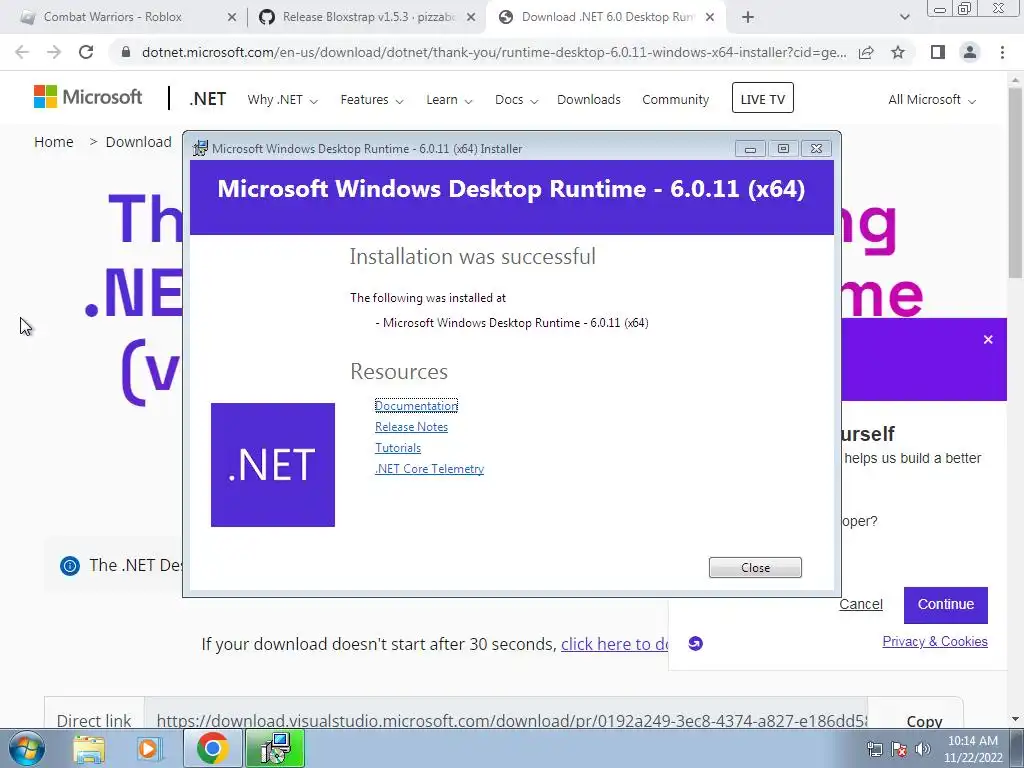The image size is (1024, 768).
Task: Open Windows Explorer from the taskbar
Action: click(x=89, y=748)
